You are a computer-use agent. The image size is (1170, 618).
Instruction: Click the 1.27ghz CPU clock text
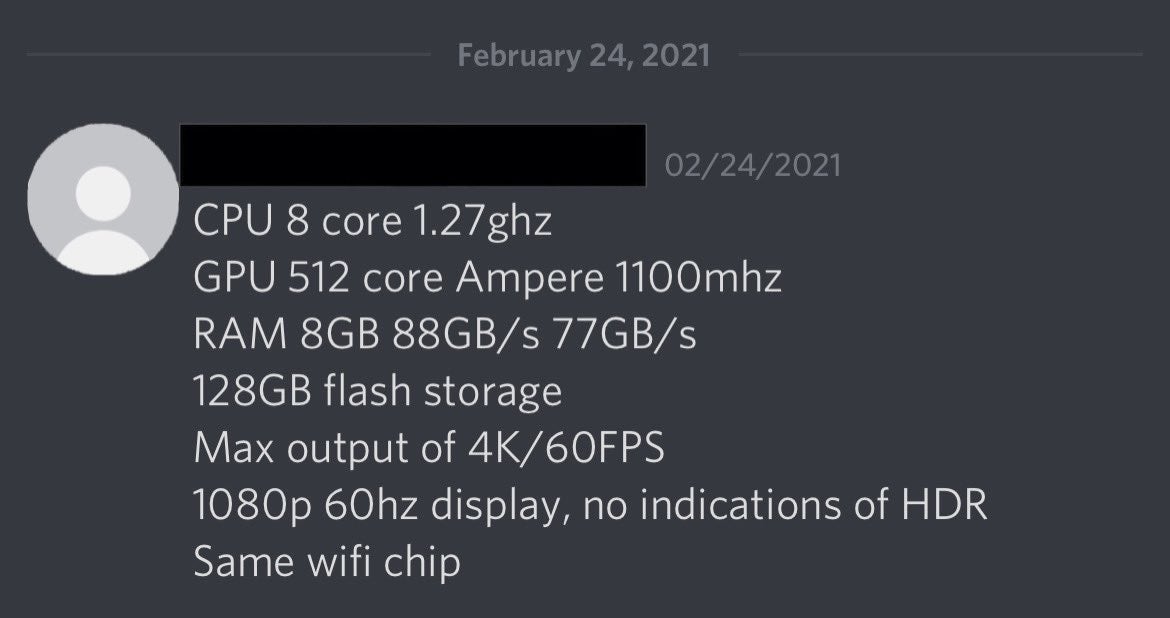(x=482, y=221)
